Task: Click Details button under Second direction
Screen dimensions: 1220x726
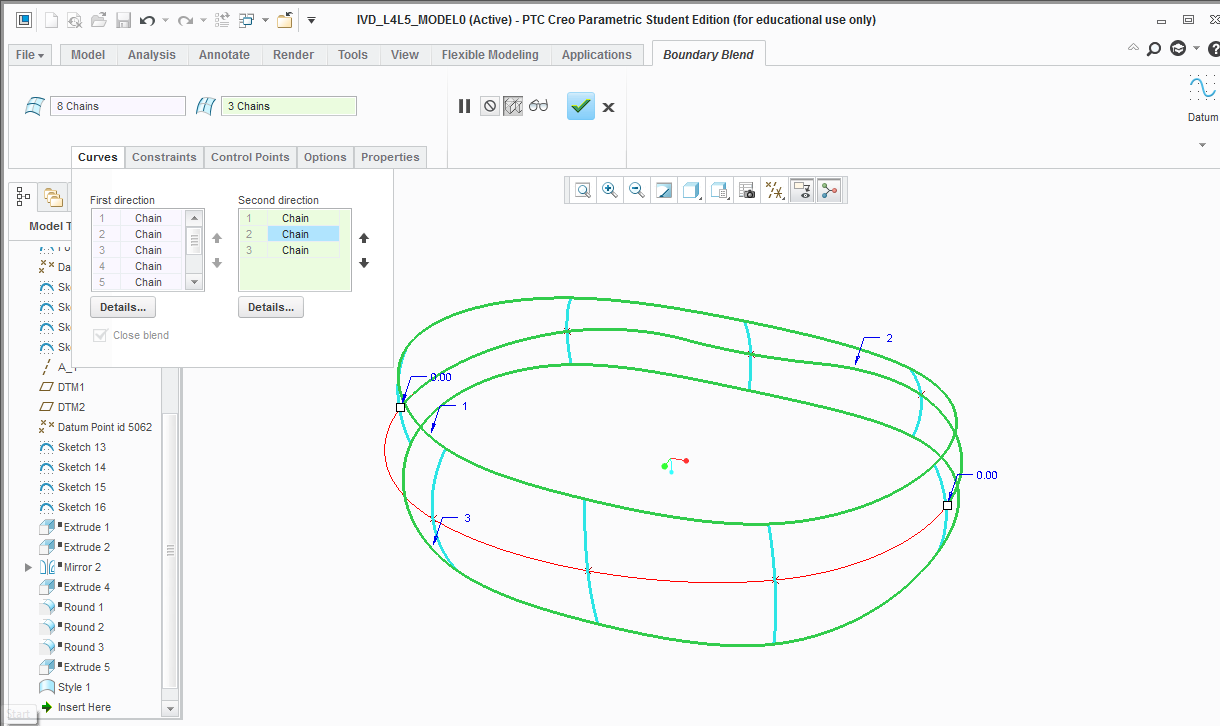Action: click(x=271, y=307)
